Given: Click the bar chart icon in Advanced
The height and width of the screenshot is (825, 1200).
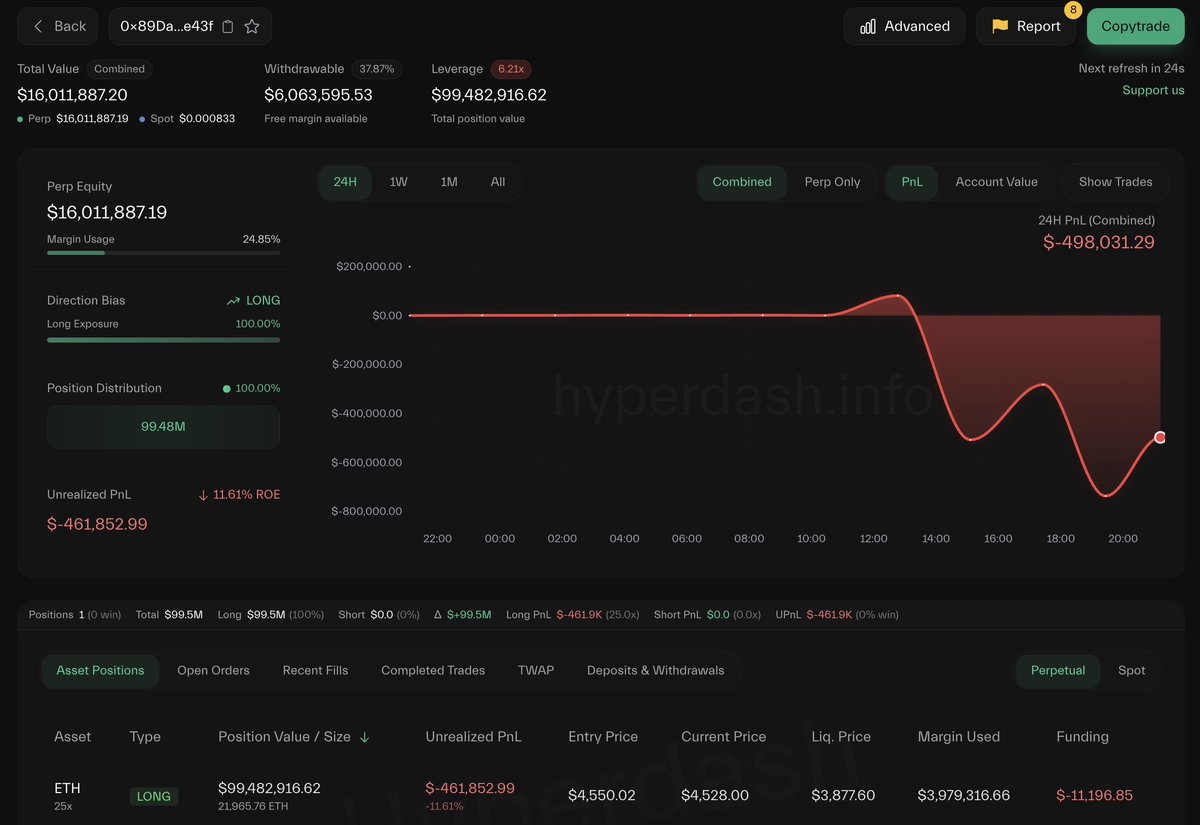Looking at the screenshot, I should tap(868, 27).
